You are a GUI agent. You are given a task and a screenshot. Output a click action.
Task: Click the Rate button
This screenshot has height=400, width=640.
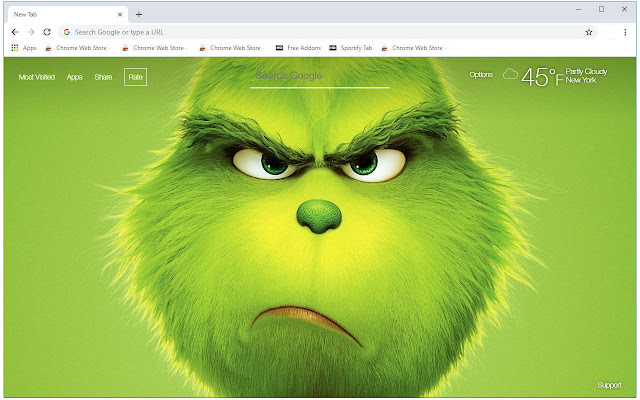point(136,77)
